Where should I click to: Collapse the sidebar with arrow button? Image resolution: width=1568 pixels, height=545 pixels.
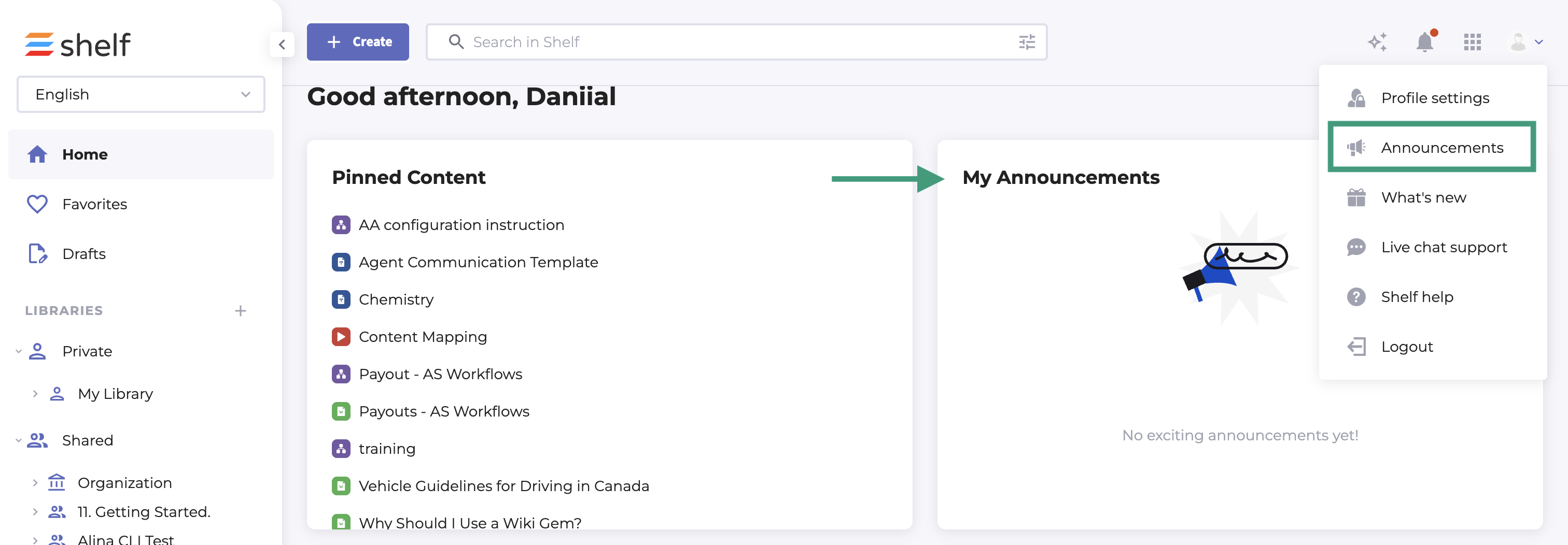282,45
